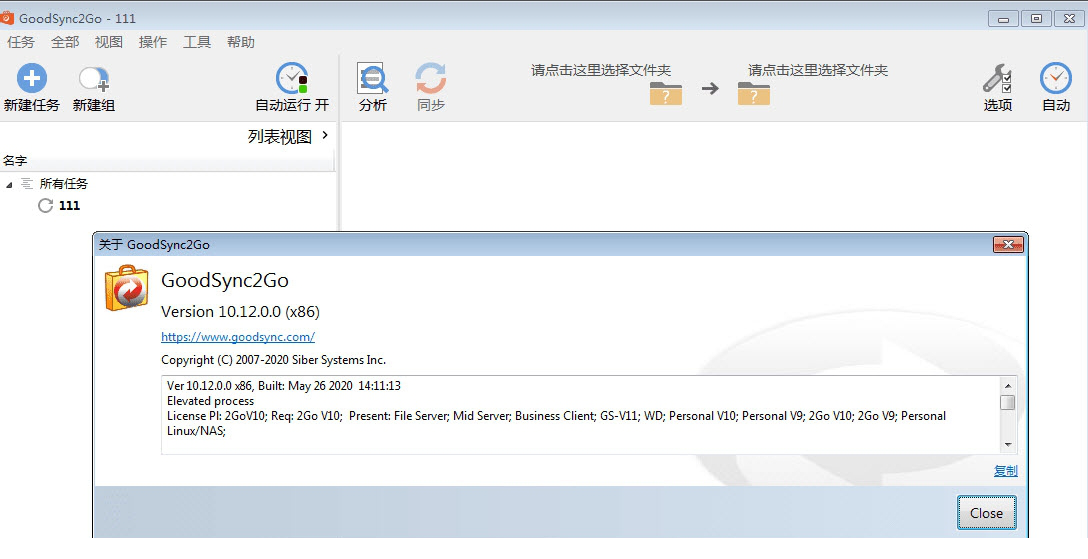The image size is (1088, 559).
Task: Click the scroll up arrow in version info box
Action: [x=1008, y=386]
